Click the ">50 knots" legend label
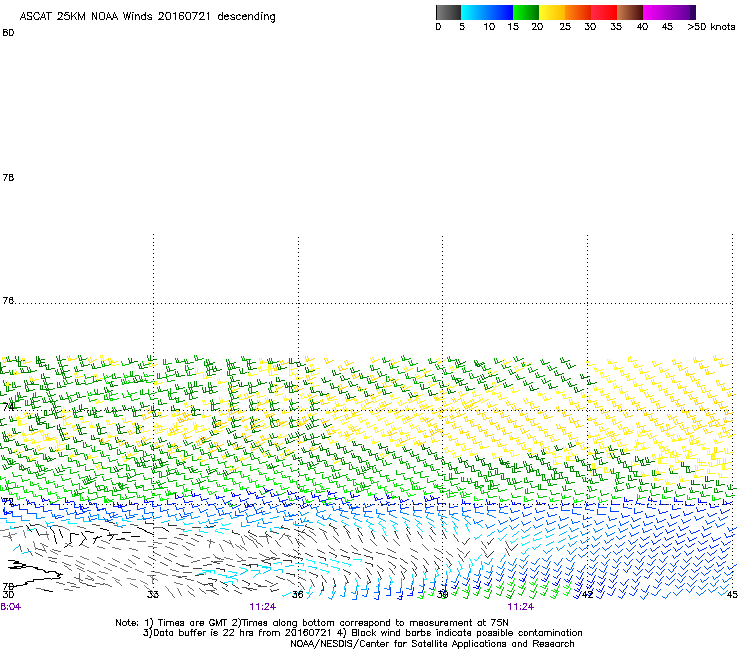The image size is (740, 650). point(711,27)
